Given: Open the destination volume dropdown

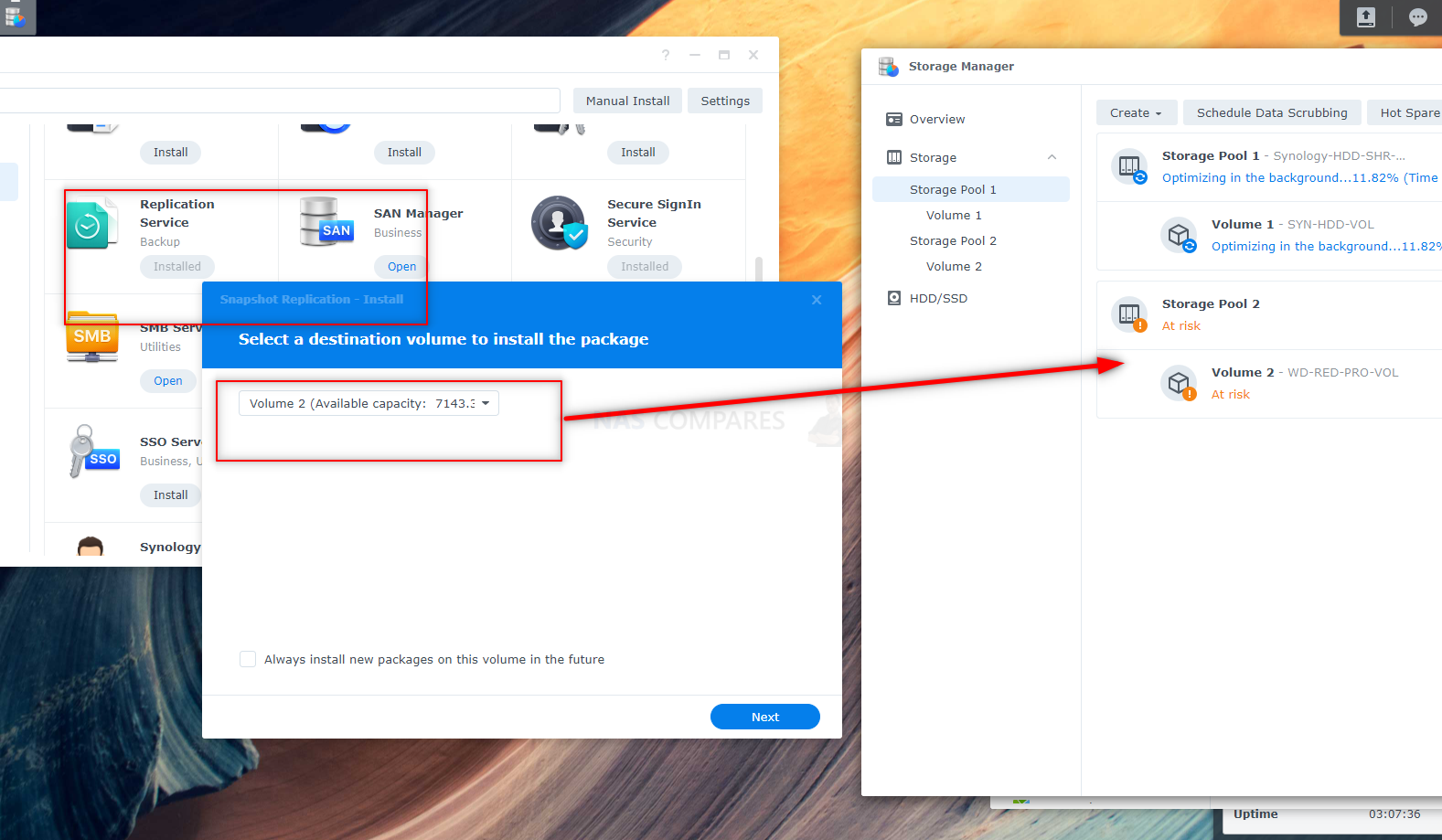Looking at the screenshot, I should pos(369,403).
